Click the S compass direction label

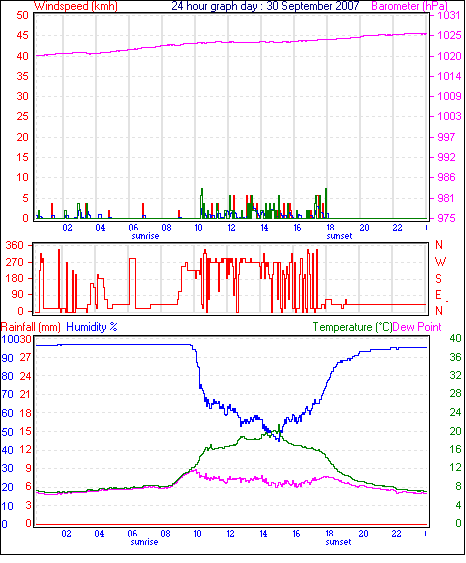point(438,279)
